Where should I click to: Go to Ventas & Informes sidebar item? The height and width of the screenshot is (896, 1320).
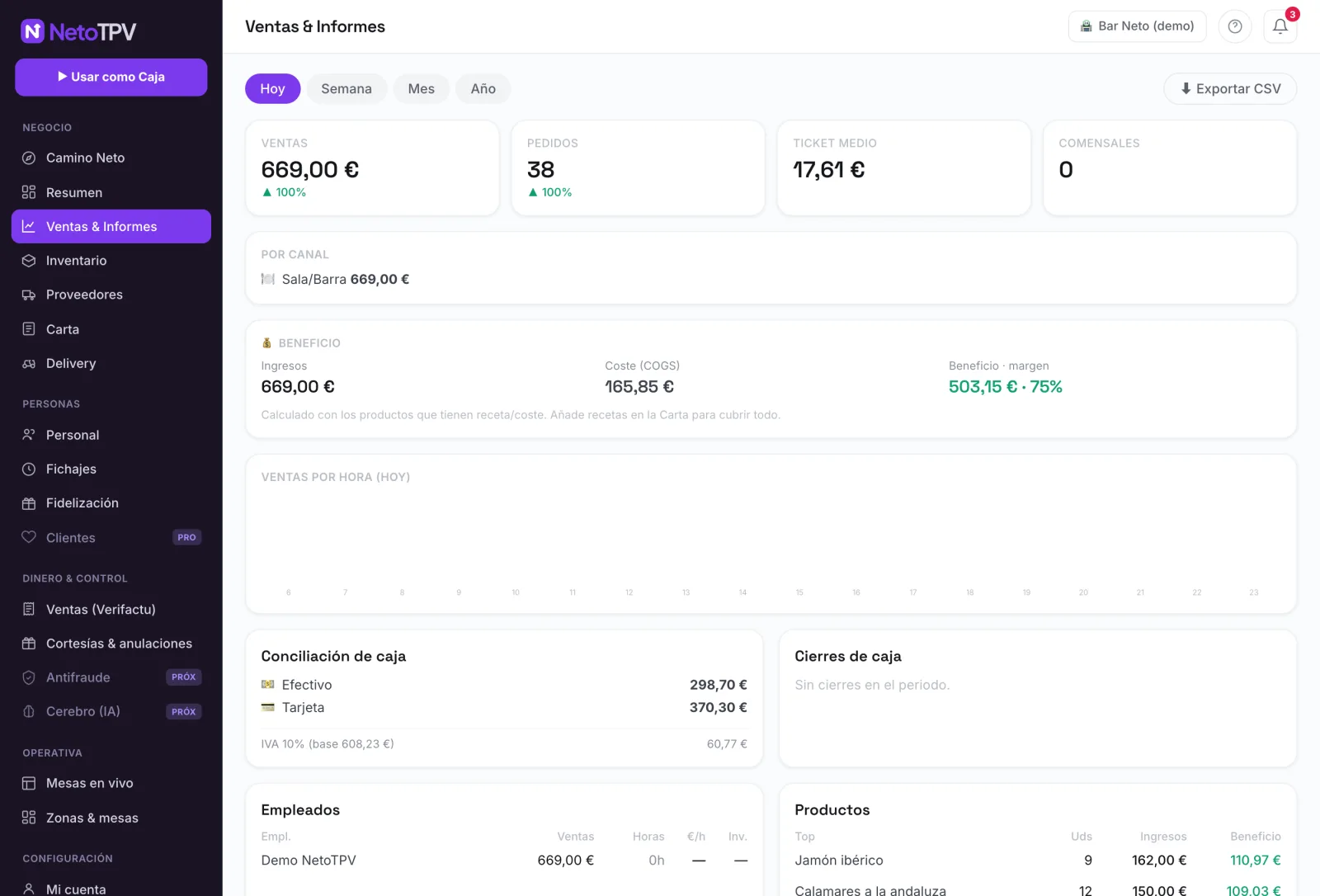point(111,226)
